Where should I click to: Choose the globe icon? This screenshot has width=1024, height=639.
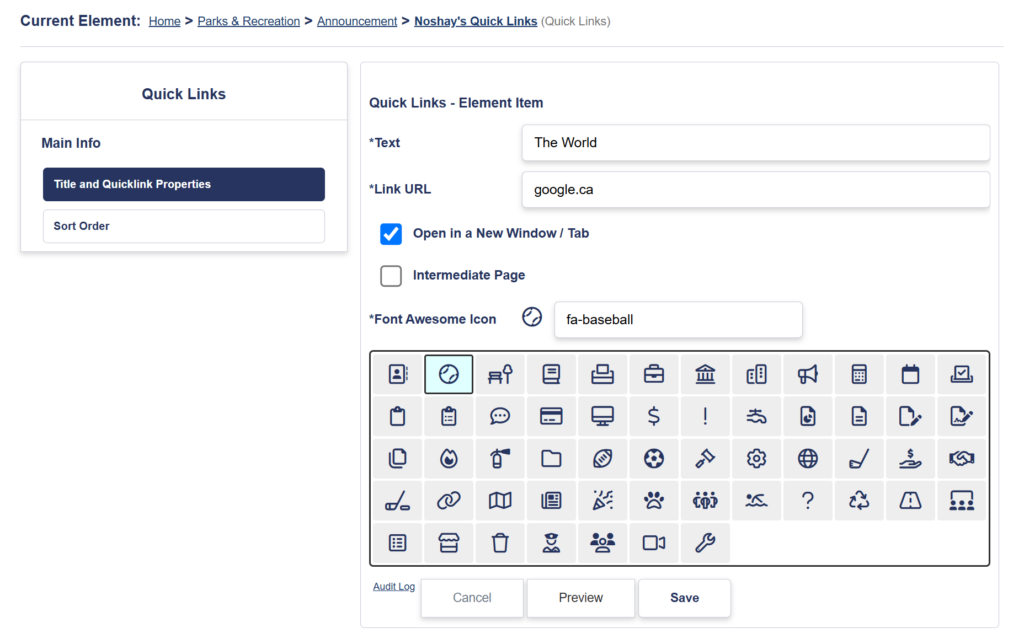click(808, 458)
